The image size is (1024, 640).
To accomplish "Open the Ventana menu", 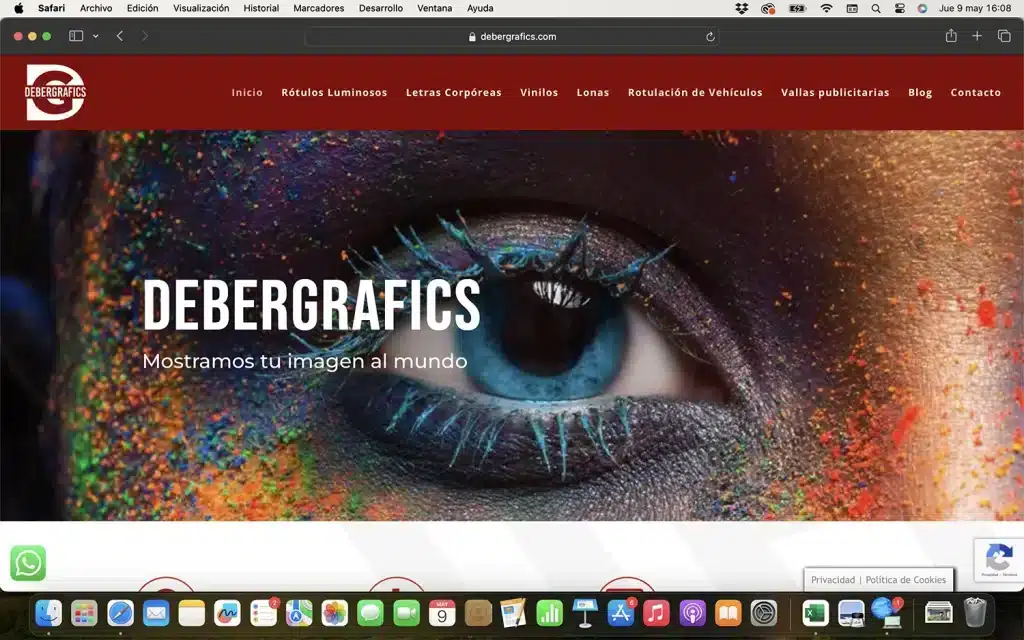I will point(434,8).
